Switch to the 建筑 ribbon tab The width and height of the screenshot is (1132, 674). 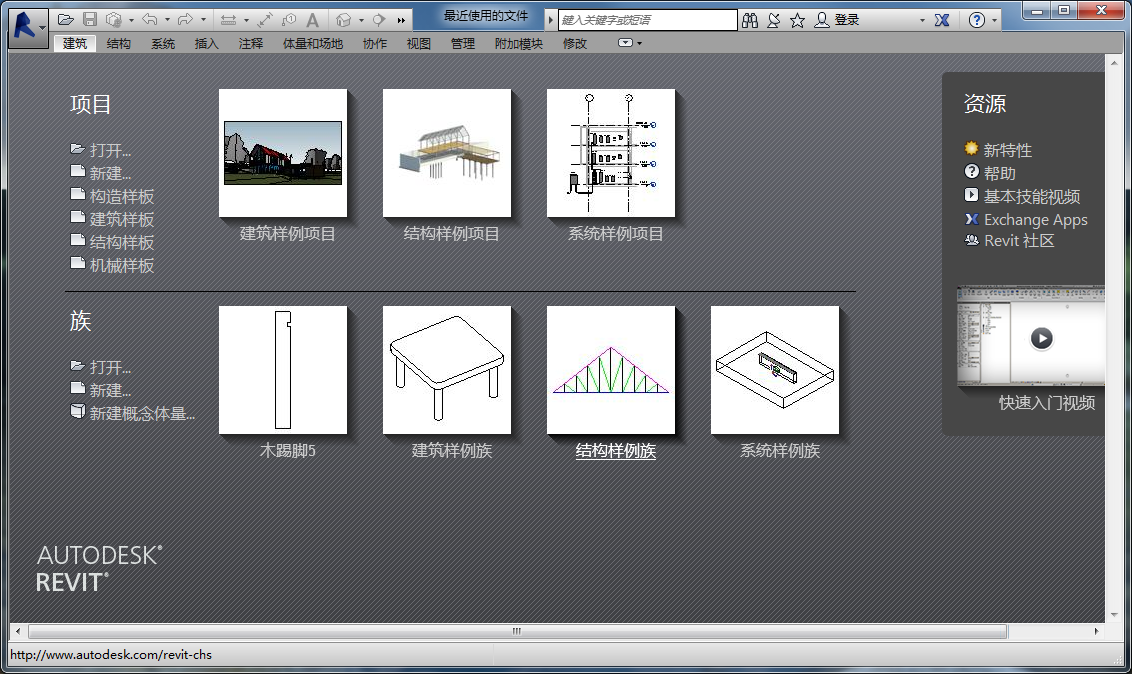click(75, 43)
